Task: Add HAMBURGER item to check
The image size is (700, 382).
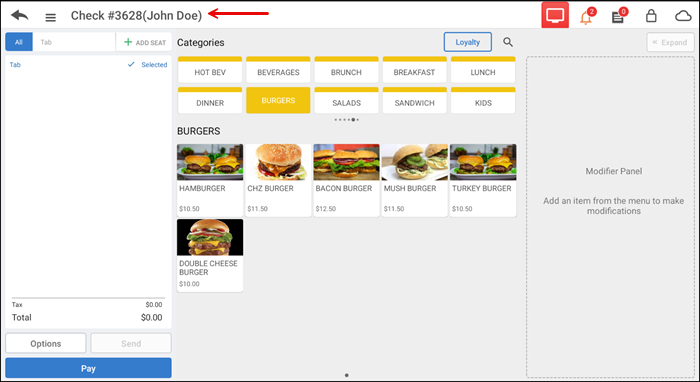Action: coord(210,180)
